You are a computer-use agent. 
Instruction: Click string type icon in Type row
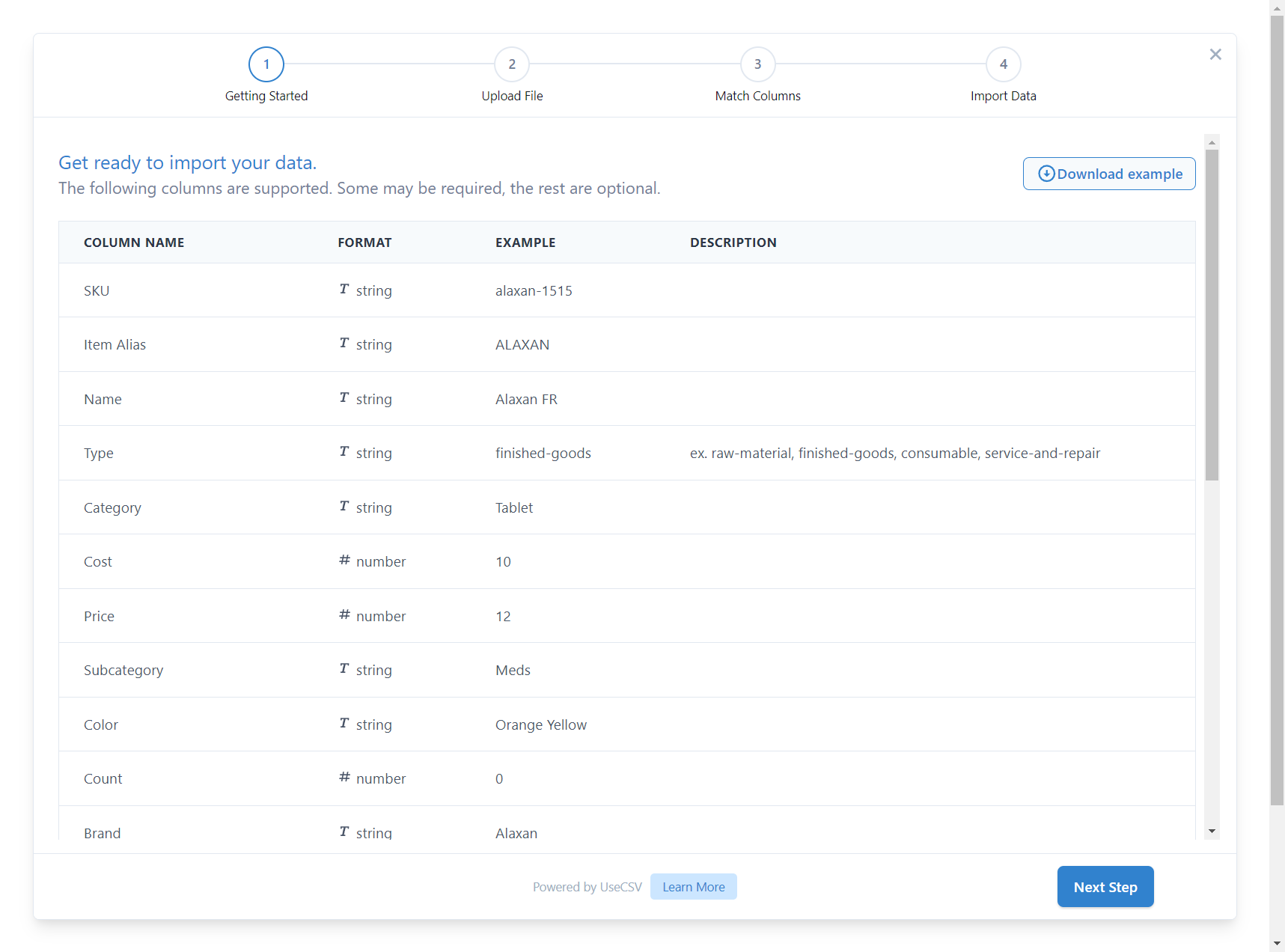coord(344,451)
